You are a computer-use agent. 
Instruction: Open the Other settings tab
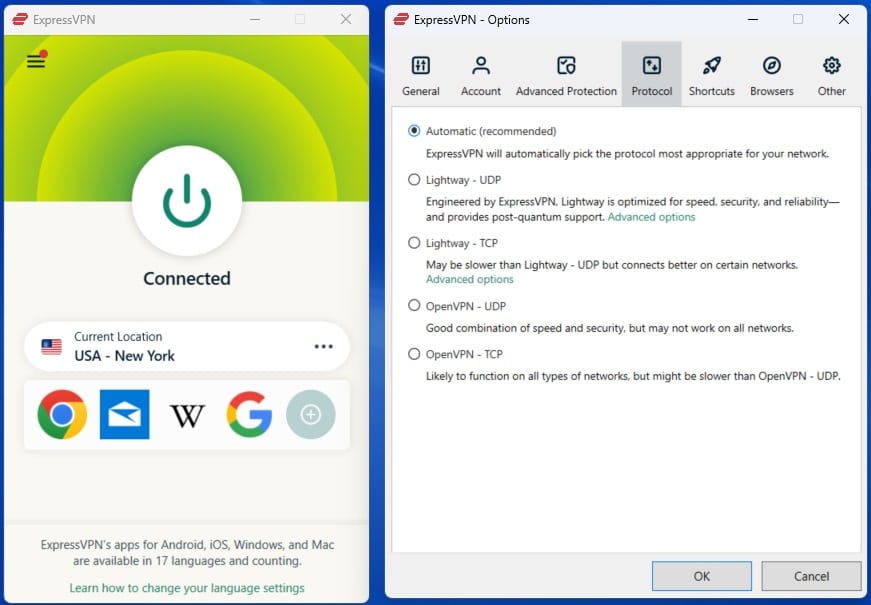click(x=832, y=75)
